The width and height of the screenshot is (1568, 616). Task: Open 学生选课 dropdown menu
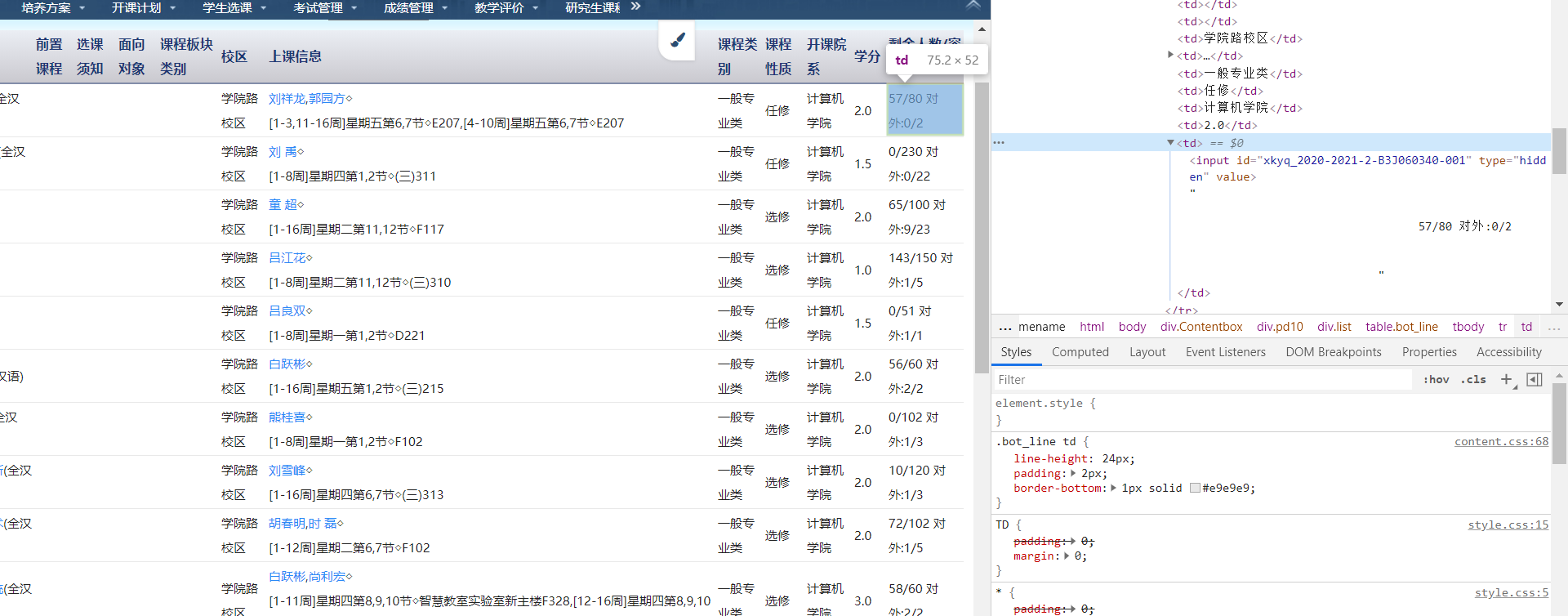coord(234,8)
